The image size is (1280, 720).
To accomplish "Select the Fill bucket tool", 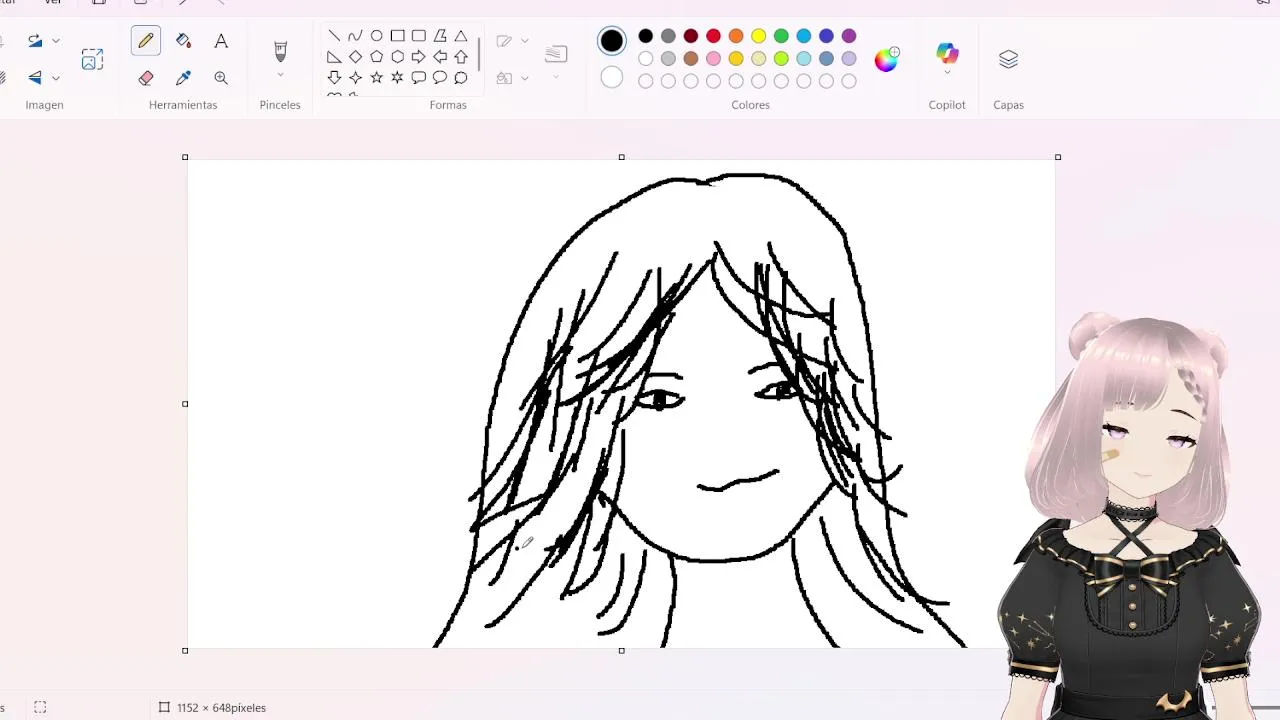I will [183, 41].
